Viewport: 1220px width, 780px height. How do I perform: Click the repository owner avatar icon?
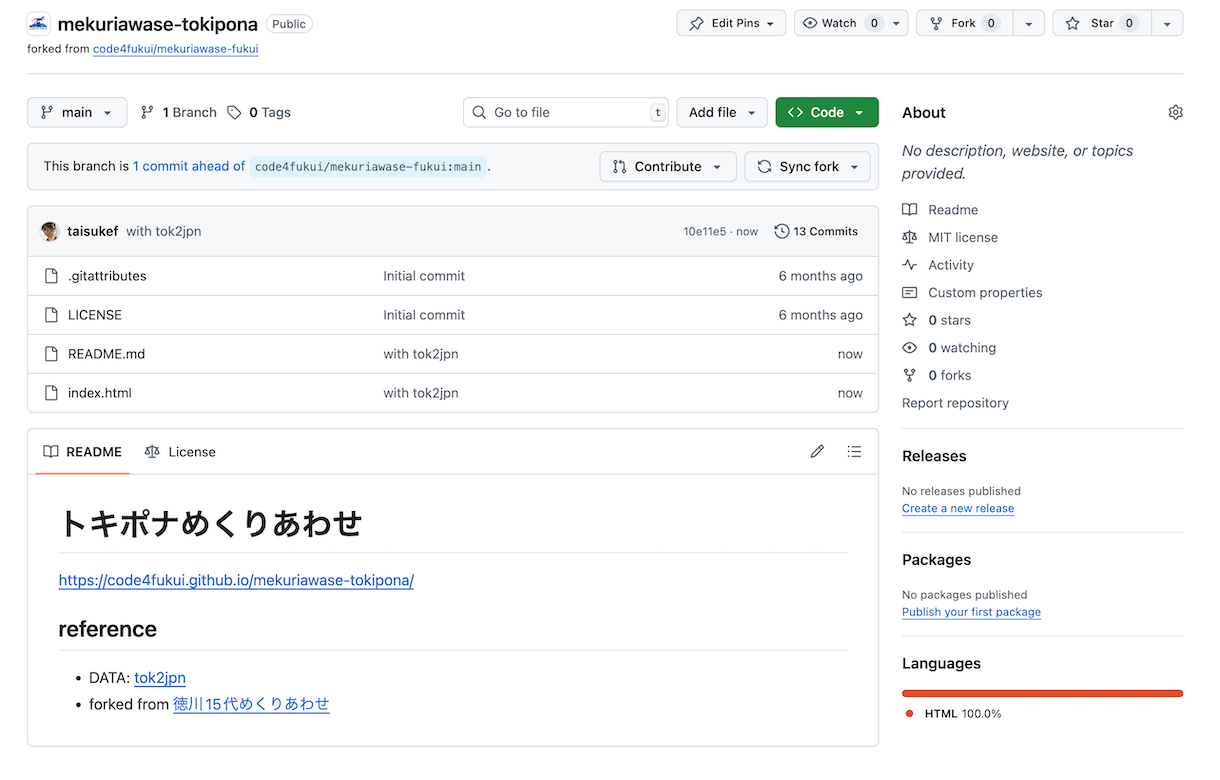[39, 24]
